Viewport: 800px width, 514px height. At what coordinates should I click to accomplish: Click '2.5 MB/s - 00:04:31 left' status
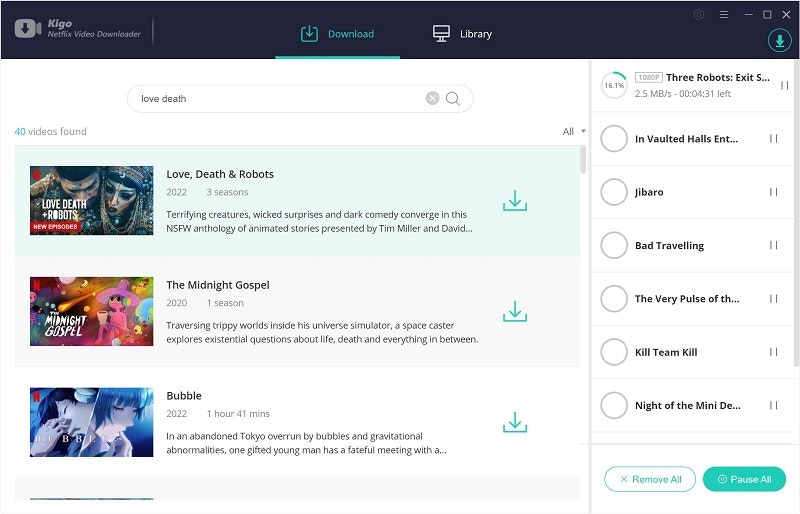(x=683, y=93)
